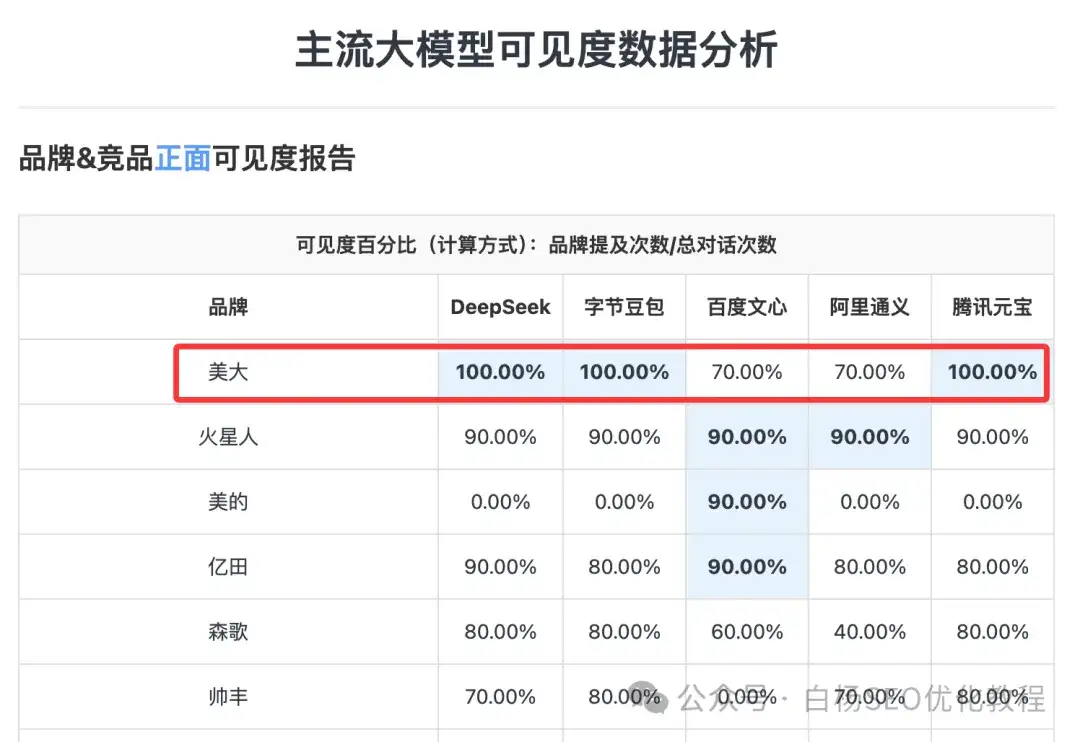The width and height of the screenshot is (1080, 742).
Task: Click the 亿田 brand cell
Action: (228, 567)
